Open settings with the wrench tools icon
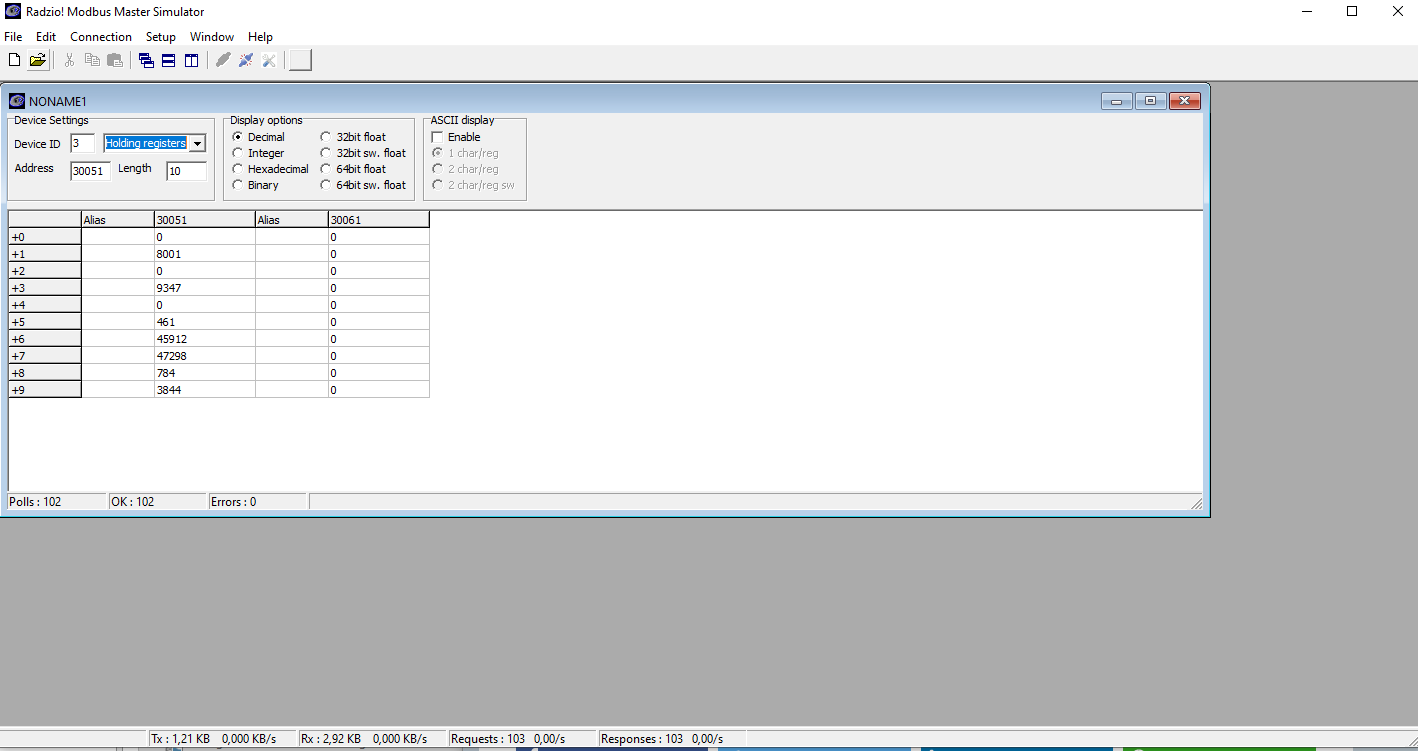 (x=269, y=60)
